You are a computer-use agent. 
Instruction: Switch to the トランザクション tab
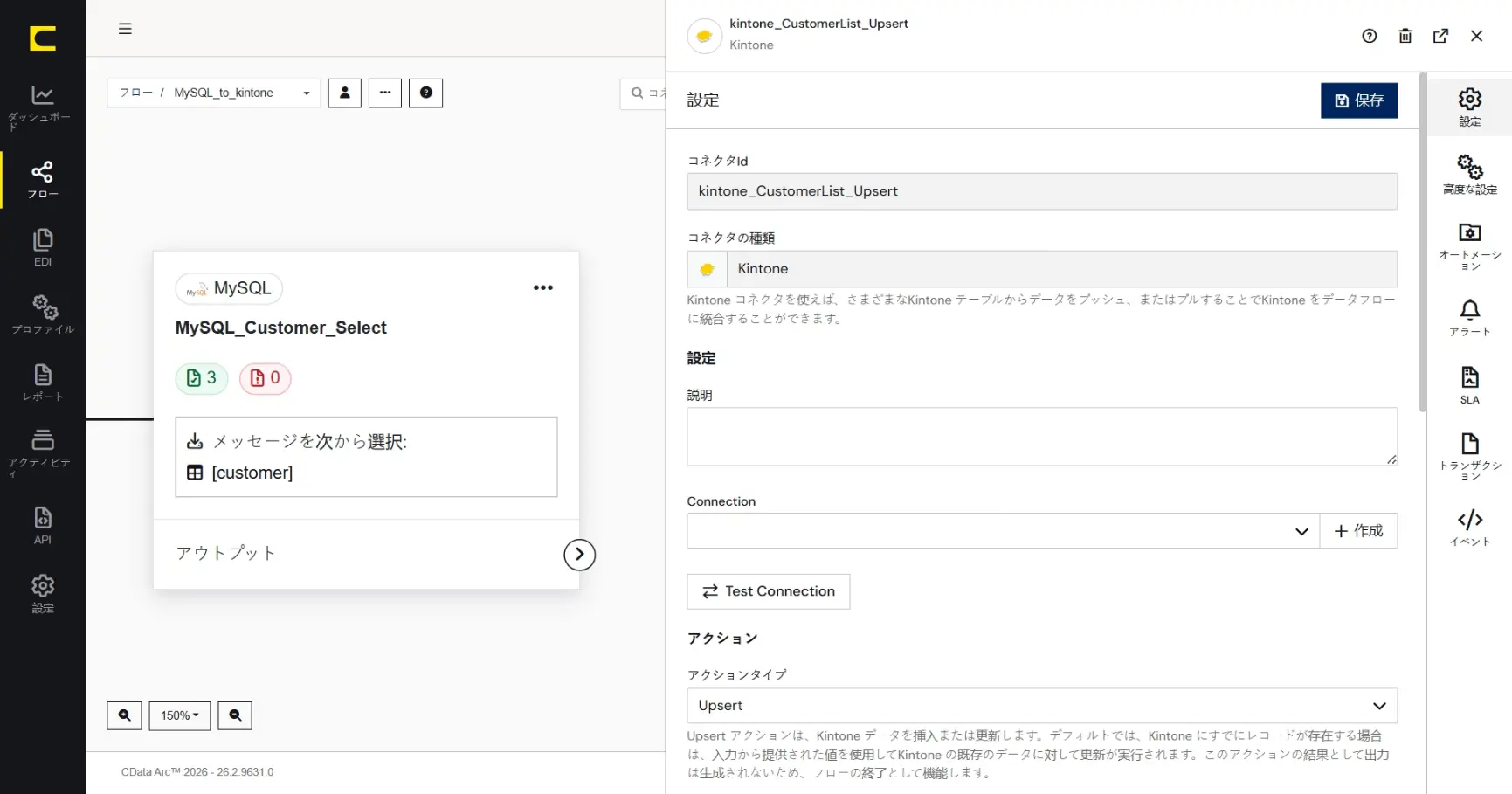1470,456
